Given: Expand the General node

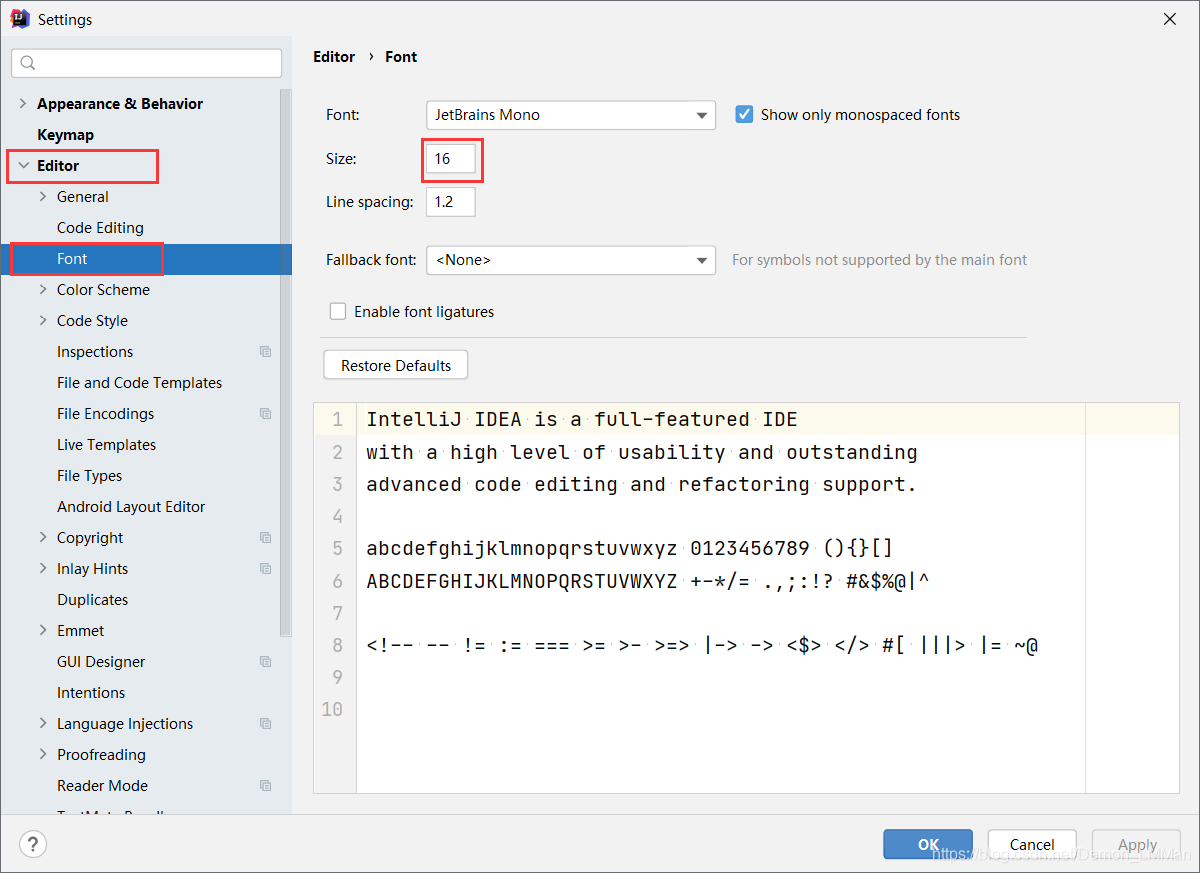Looking at the screenshot, I should (x=43, y=197).
